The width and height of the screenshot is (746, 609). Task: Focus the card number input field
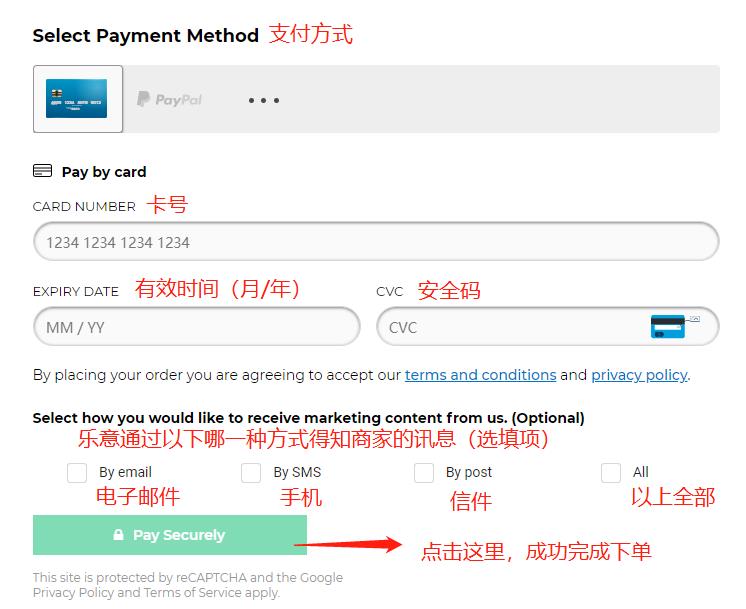[x=375, y=242]
